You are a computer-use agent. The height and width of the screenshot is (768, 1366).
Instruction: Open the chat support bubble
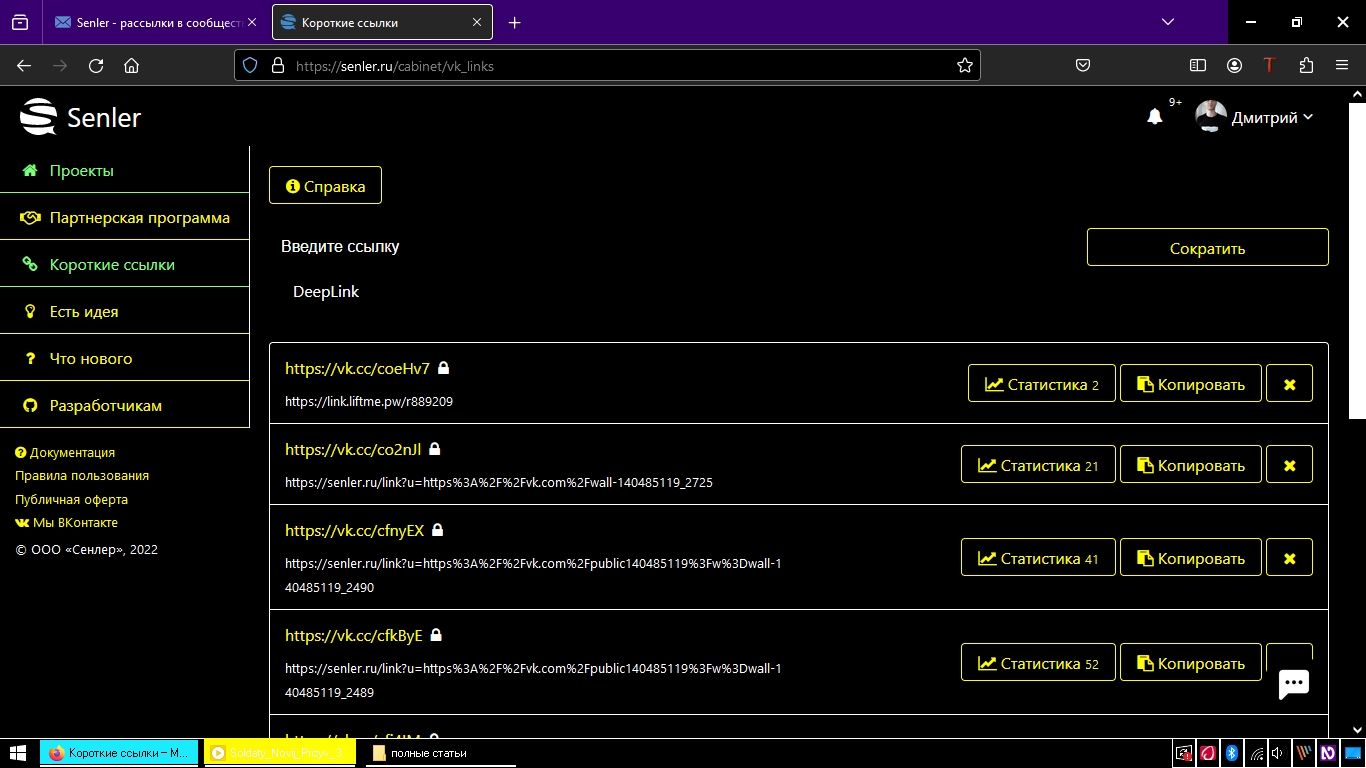pos(1294,684)
